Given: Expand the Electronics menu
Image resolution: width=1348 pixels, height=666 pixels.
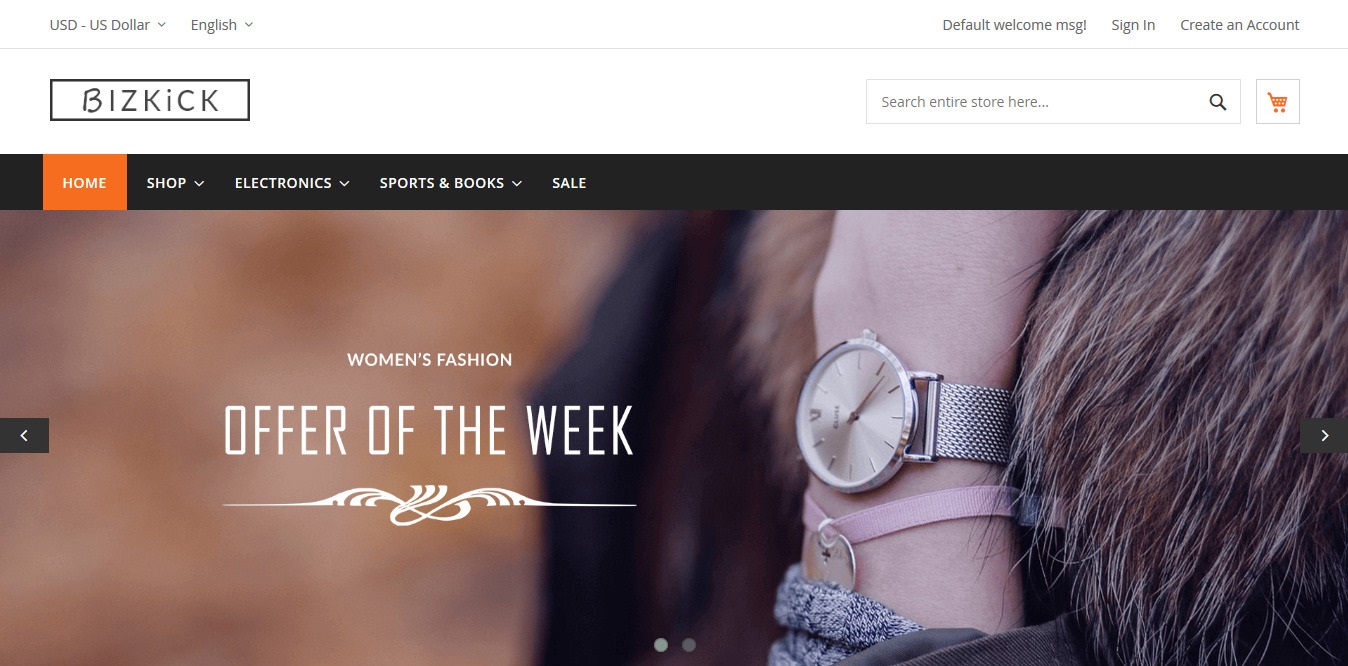Looking at the screenshot, I should (x=292, y=183).
